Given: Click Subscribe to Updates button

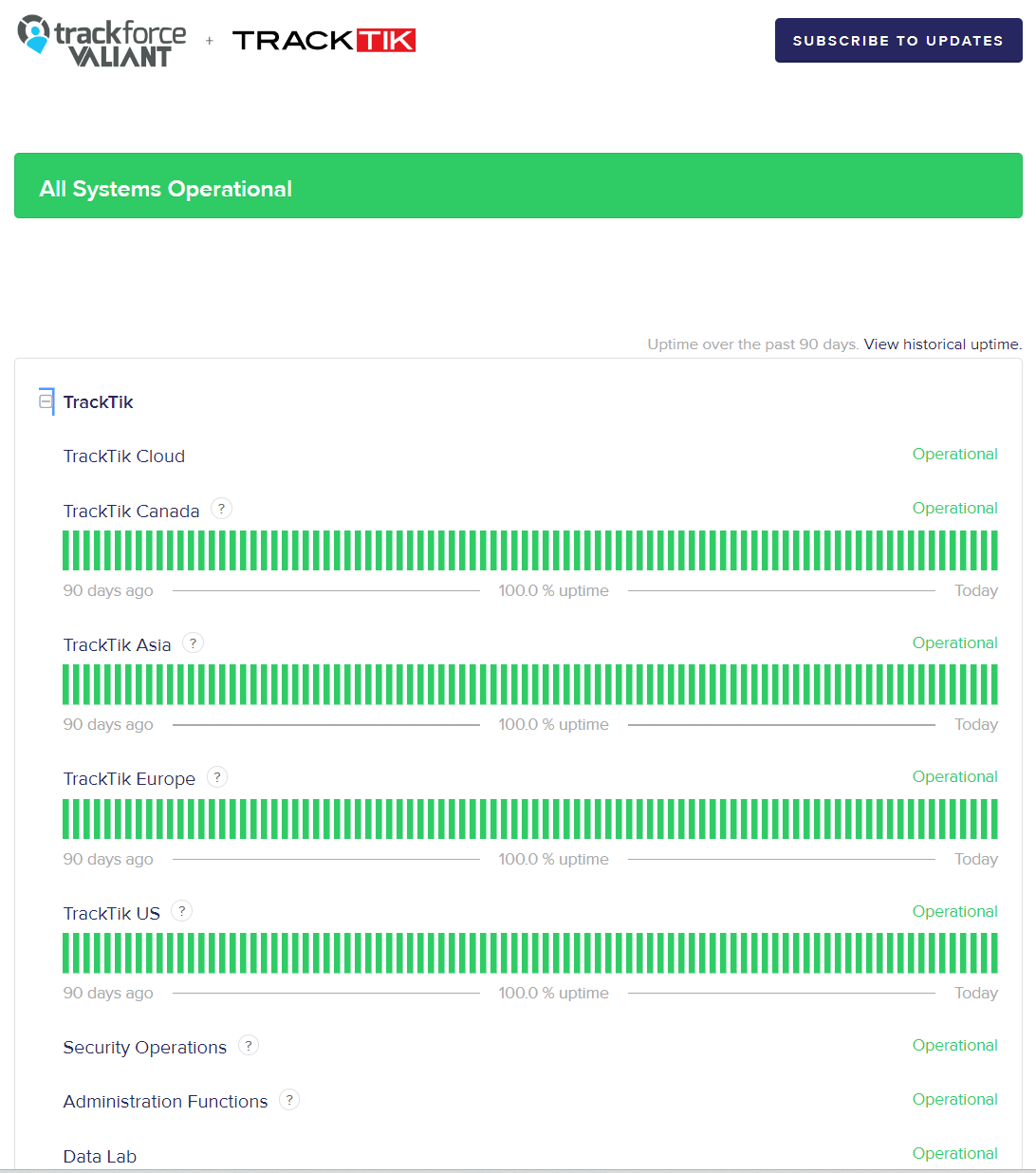Looking at the screenshot, I should tap(897, 41).
